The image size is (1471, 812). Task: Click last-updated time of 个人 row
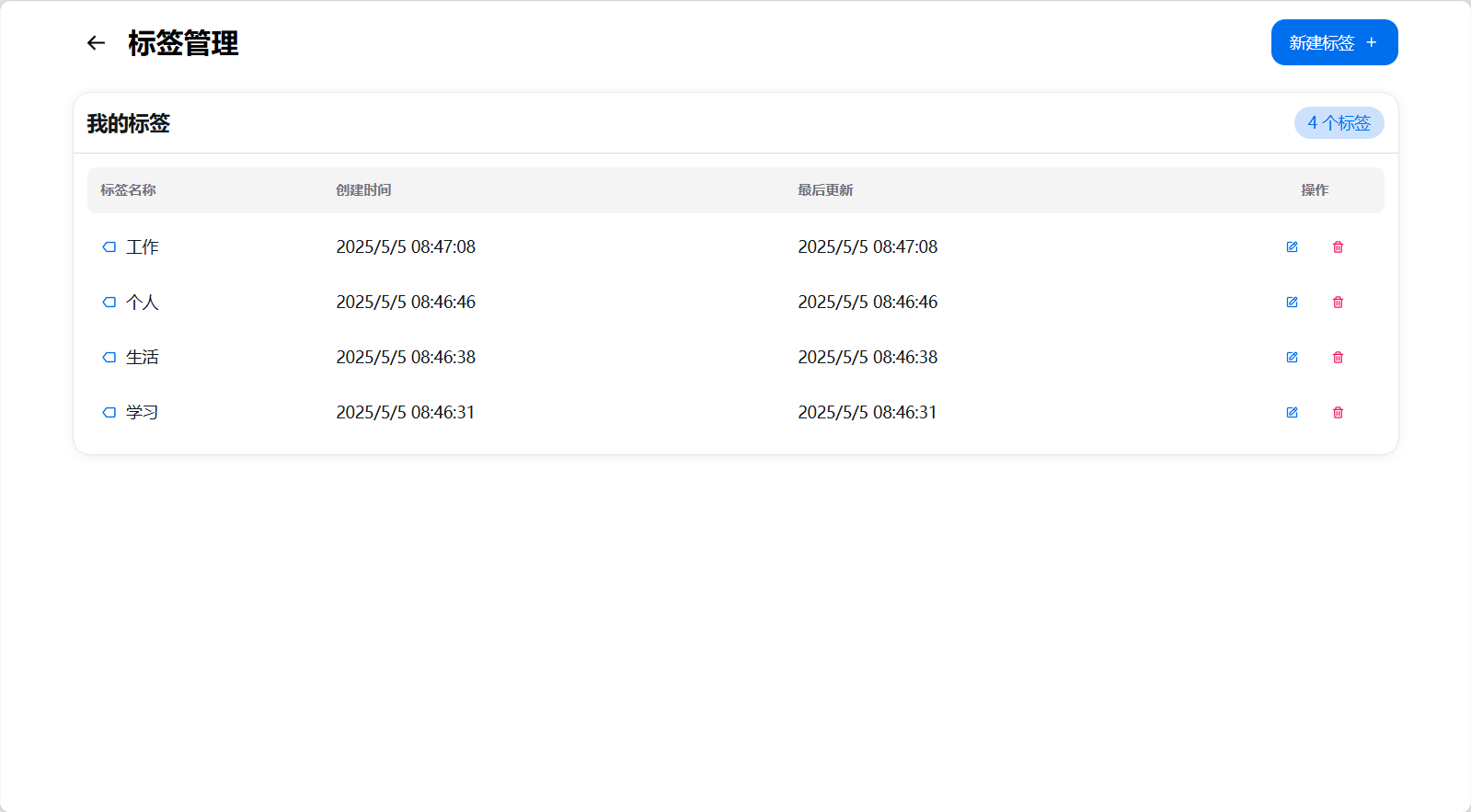pyautogui.click(x=868, y=302)
